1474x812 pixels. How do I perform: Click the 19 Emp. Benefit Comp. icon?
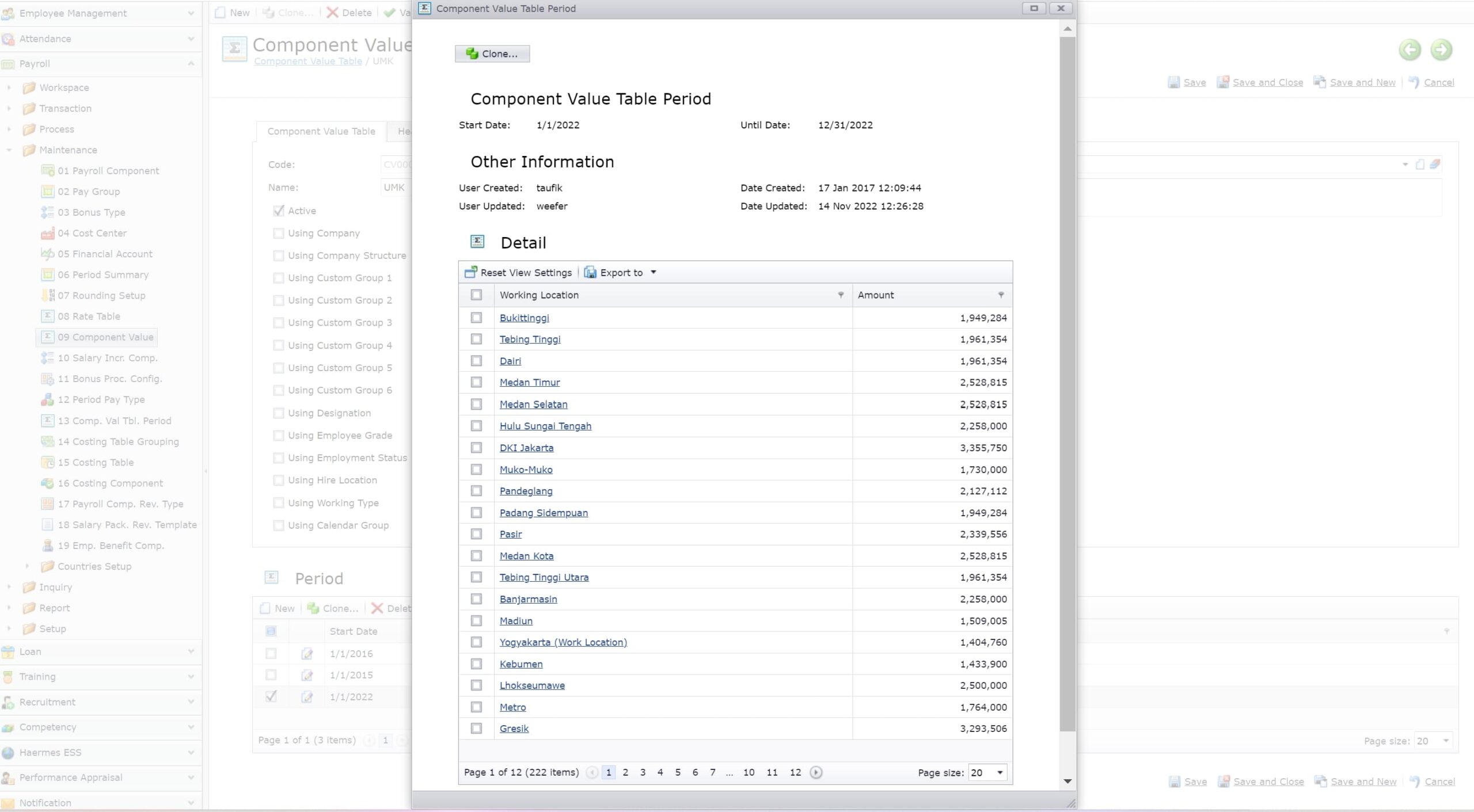(x=48, y=545)
